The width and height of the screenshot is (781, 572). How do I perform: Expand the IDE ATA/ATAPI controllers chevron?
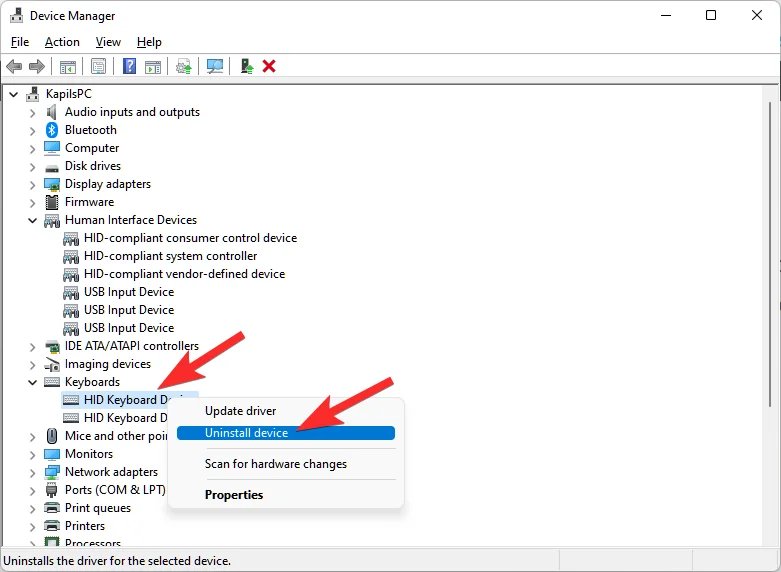pyautogui.click(x=32, y=346)
